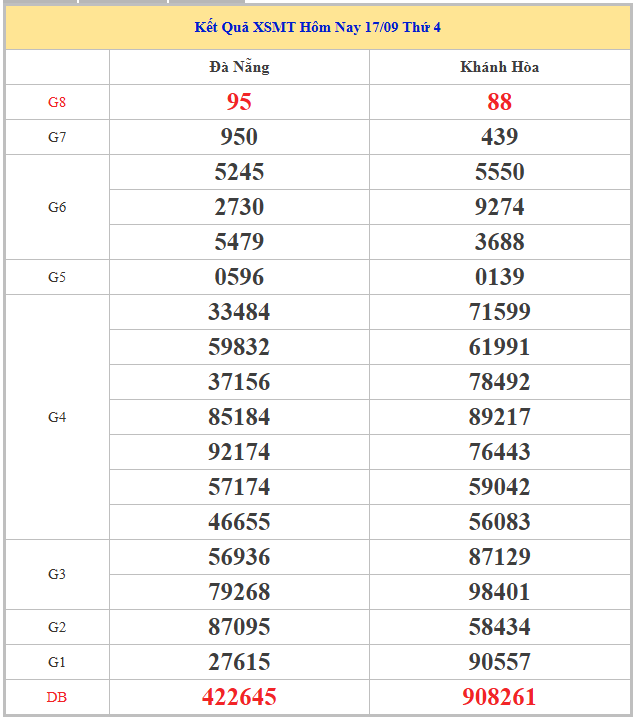Select G5 number 0596
Image resolution: width=640 pixels, height=722 pixels.
point(239,277)
